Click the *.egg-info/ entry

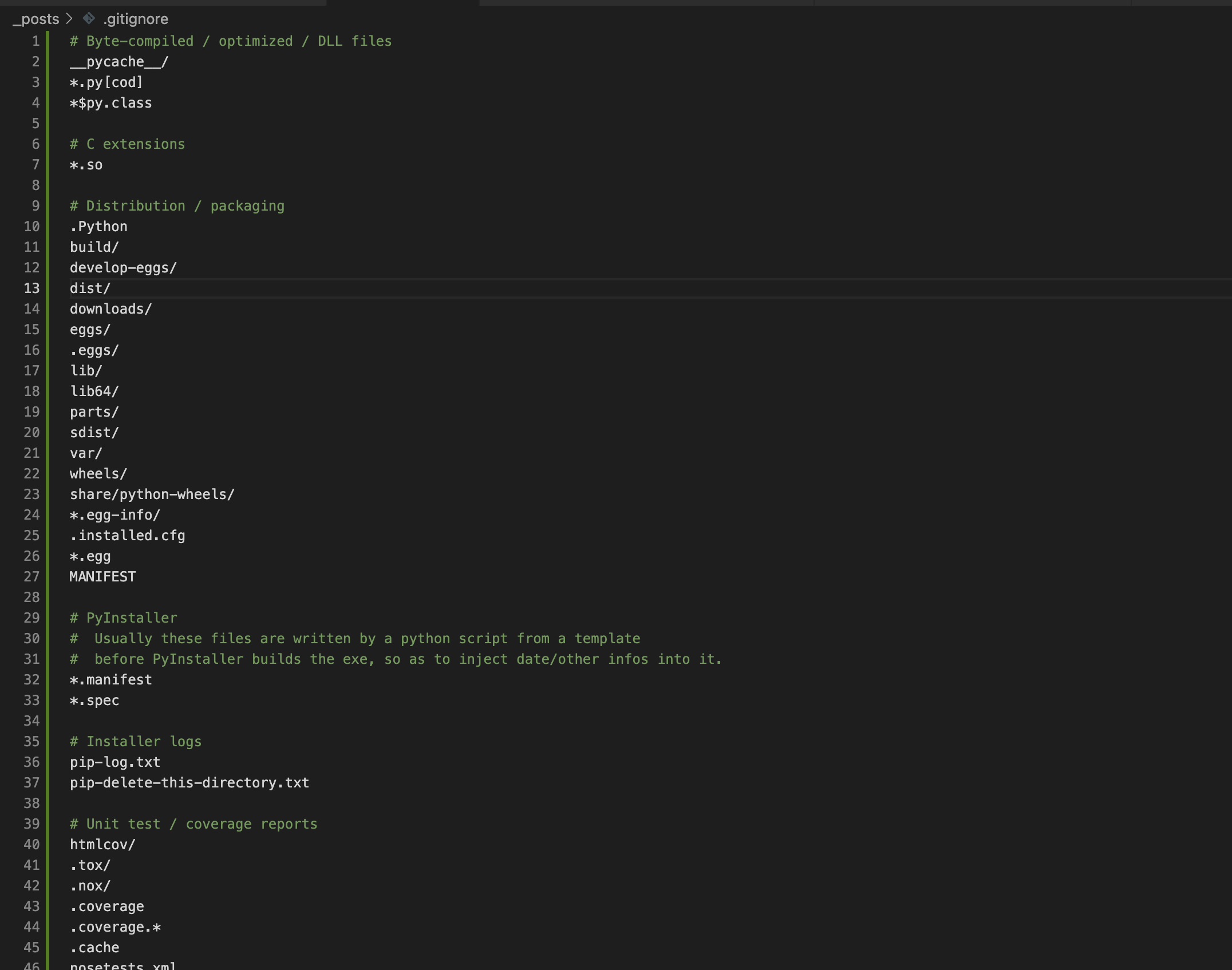[114, 514]
